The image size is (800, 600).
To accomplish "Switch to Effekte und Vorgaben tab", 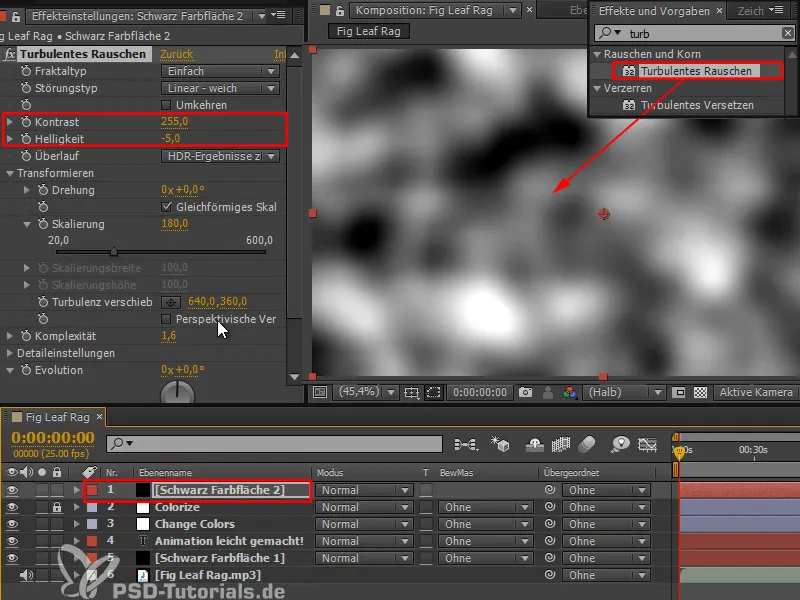I will [654, 11].
